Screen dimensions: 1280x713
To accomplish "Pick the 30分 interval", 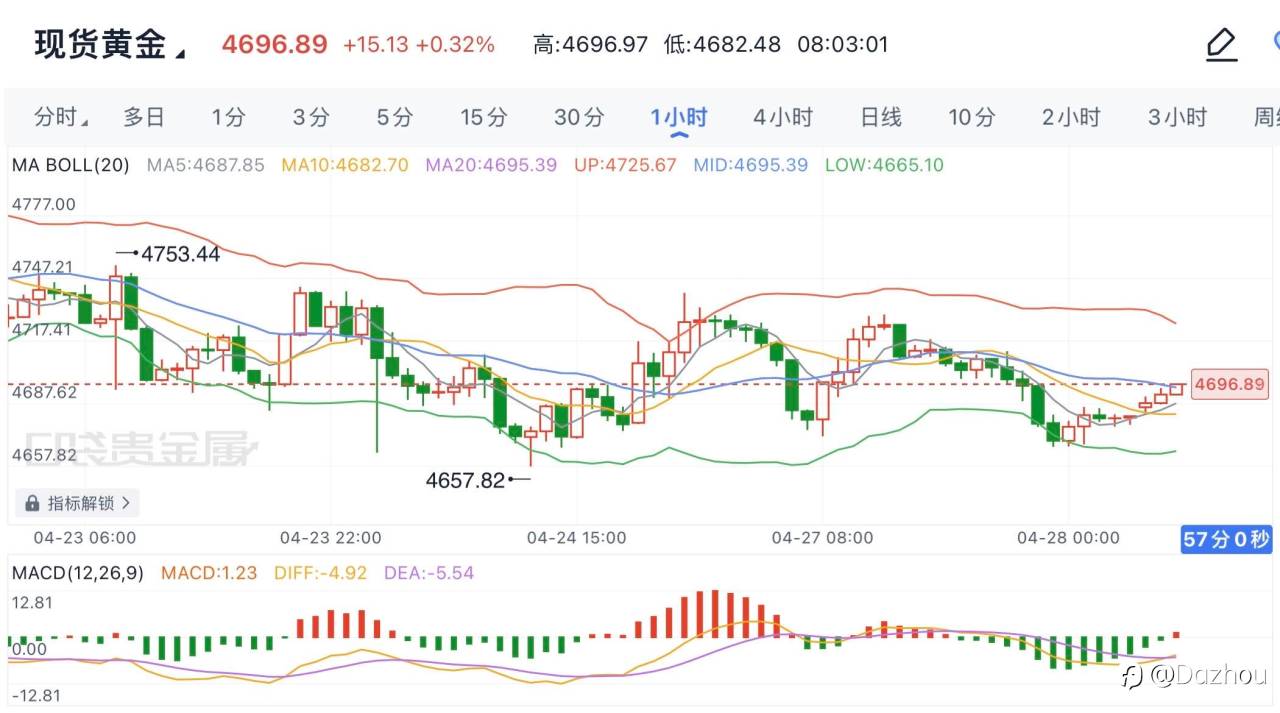I will point(579,117).
